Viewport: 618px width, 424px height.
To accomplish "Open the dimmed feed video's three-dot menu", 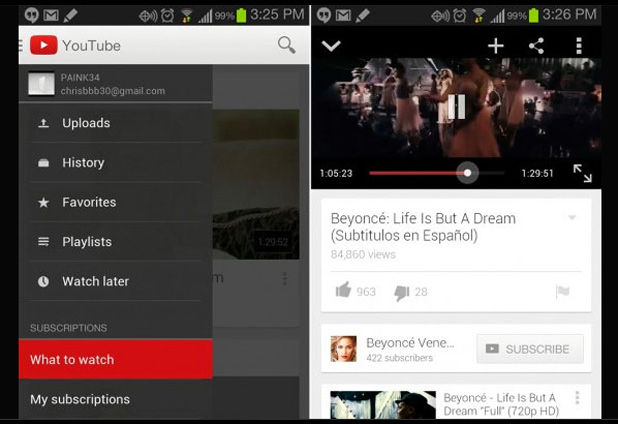I will pyautogui.click(x=285, y=279).
